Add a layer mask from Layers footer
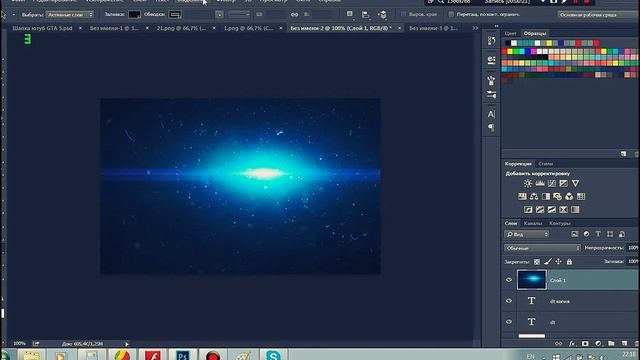The width and height of the screenshot is (640, 360). point(585,344)
